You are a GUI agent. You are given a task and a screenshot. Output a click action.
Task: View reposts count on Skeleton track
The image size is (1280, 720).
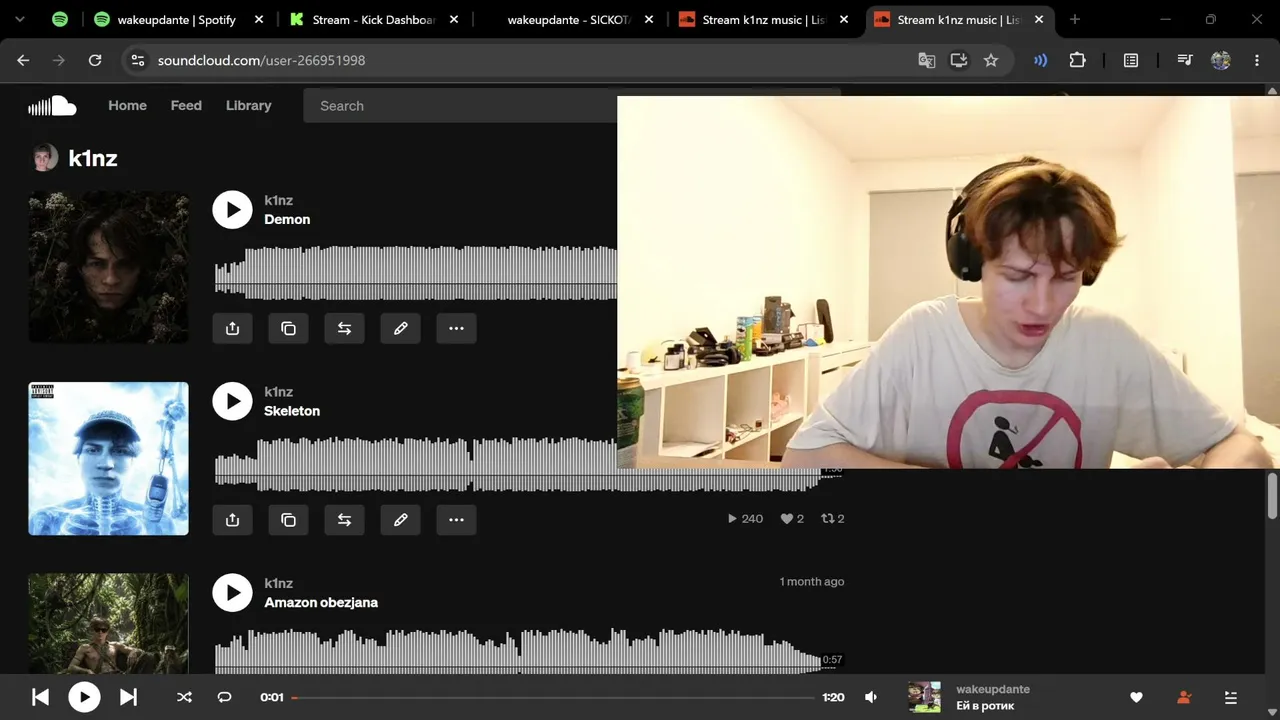[833, 519]
